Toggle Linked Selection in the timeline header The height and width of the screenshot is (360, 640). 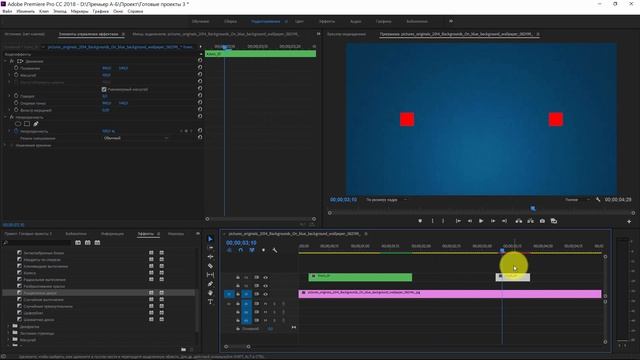[x=252, y=250]
